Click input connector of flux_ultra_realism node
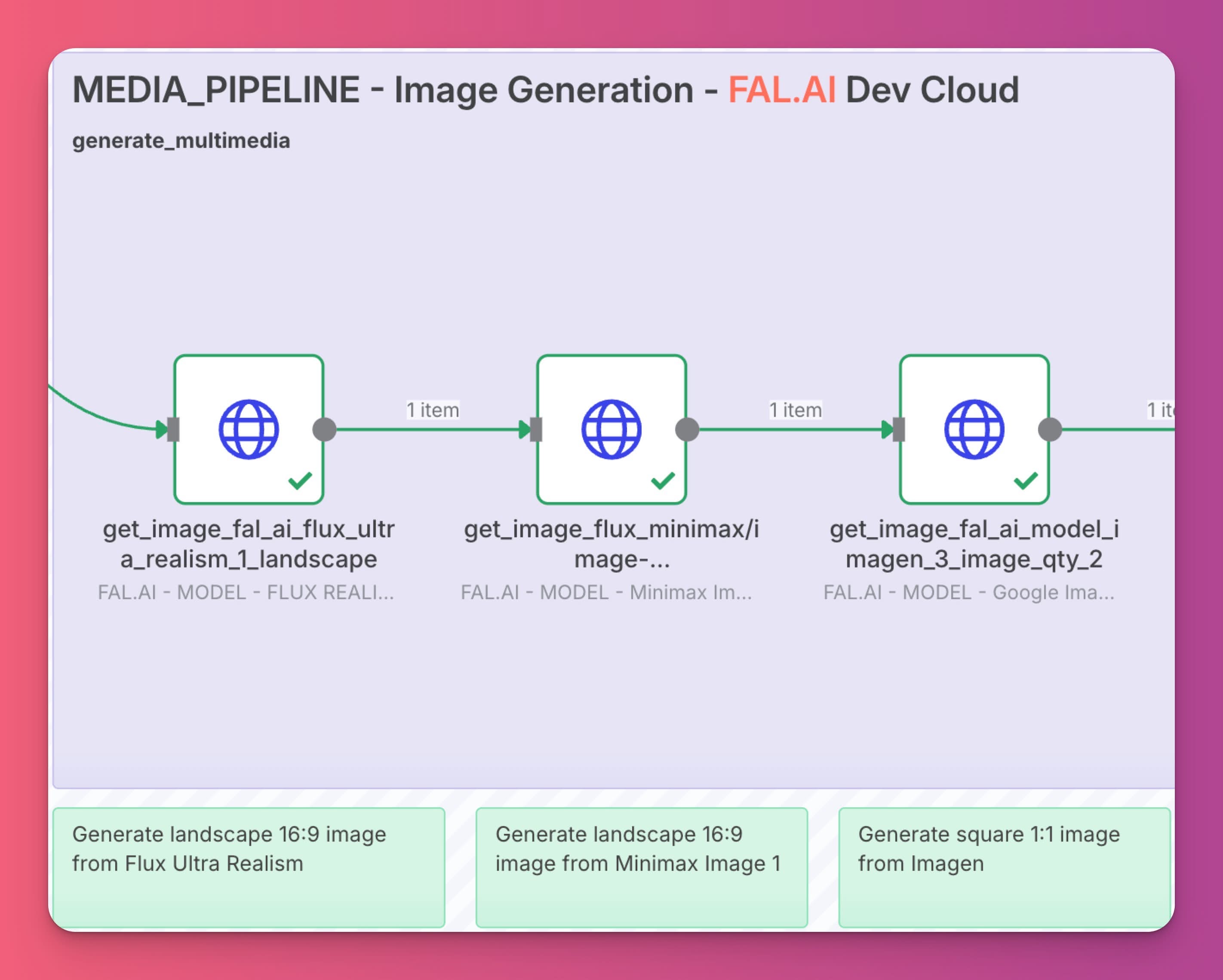The image size is (1223, 980). pos(173,429)
